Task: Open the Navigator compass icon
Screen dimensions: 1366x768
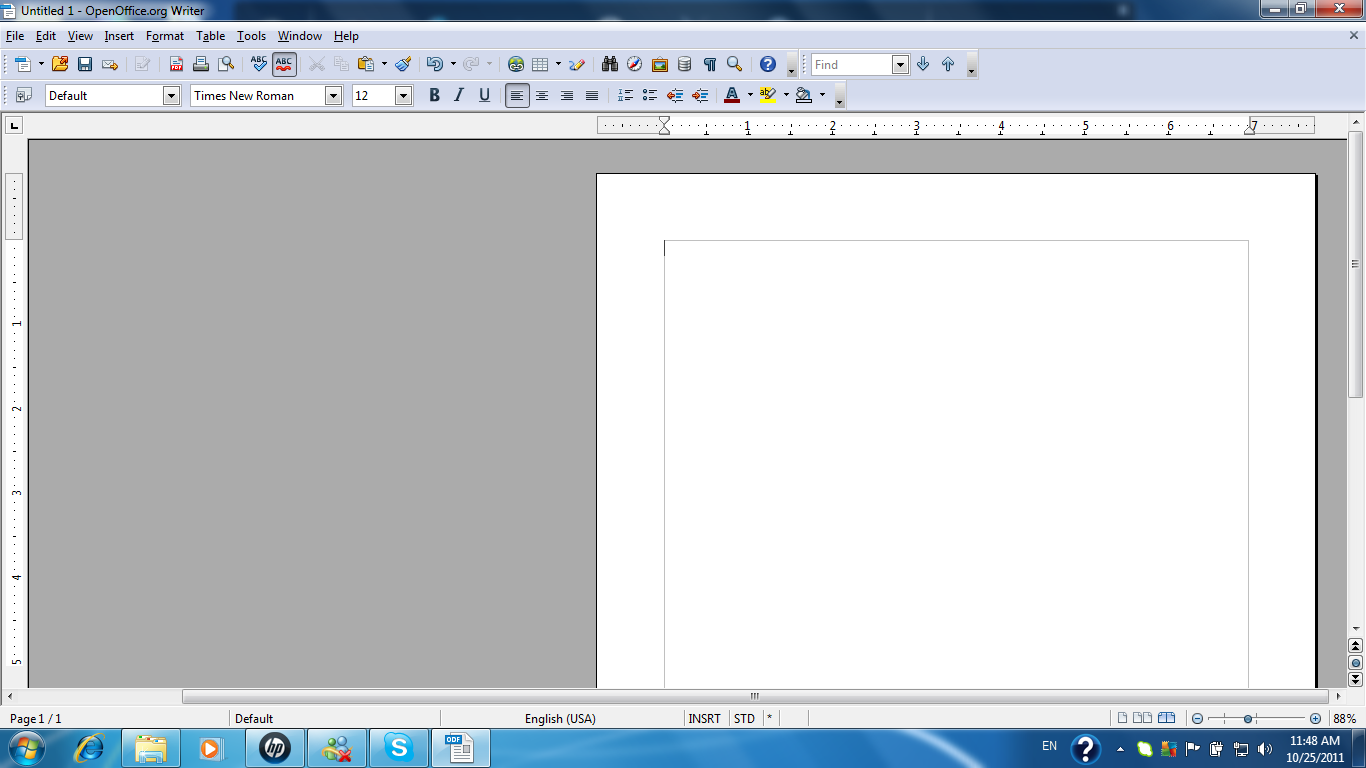Action: [634, 64]
